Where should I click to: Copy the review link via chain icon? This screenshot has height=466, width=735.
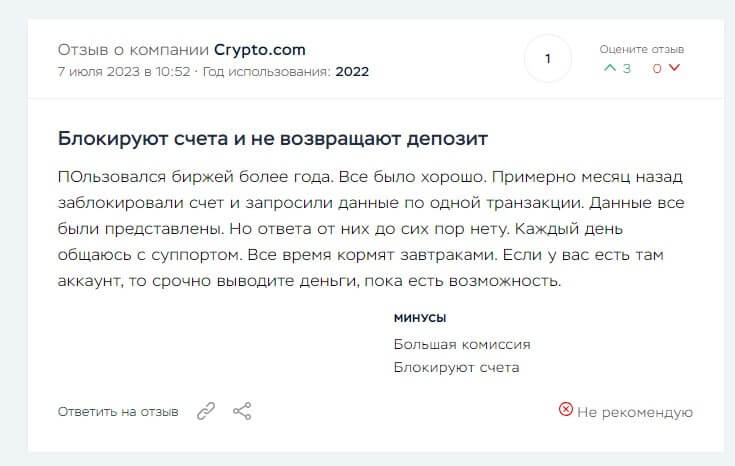click(206, 411)
